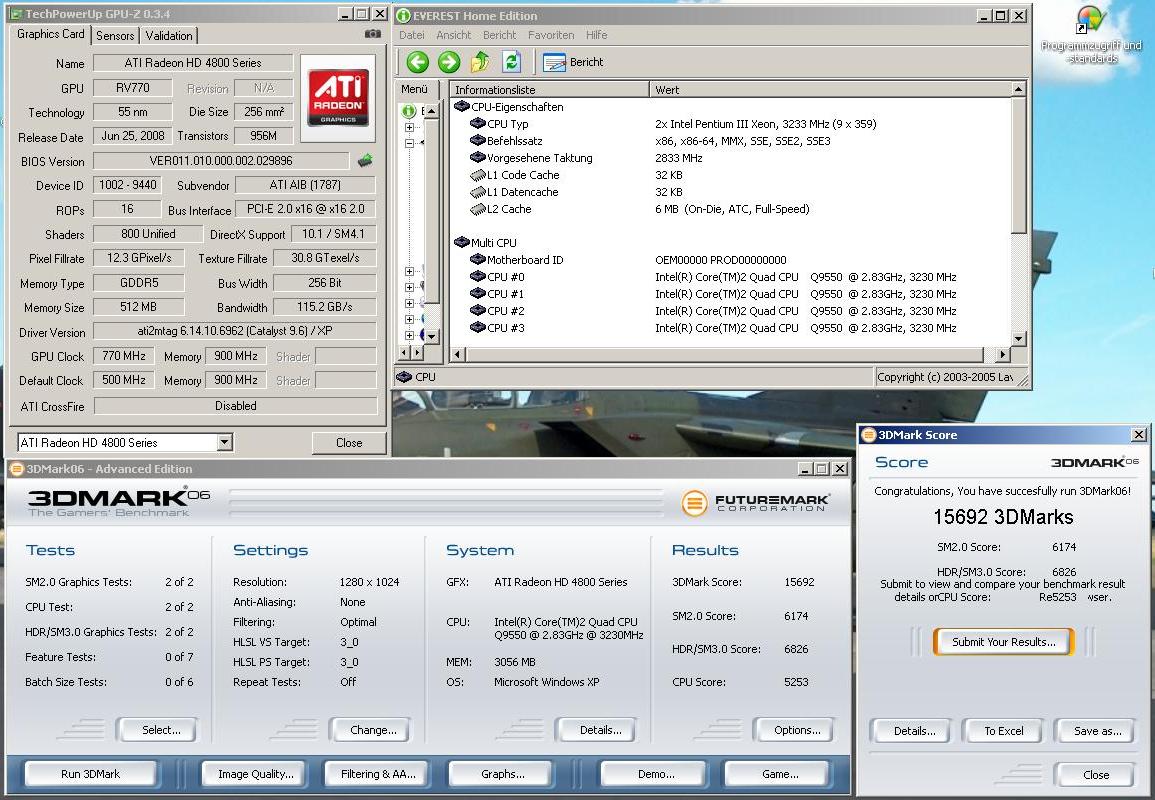1155x800 pixels.
Task: Click the CPU #3 row icon
Action: (477, 328)
